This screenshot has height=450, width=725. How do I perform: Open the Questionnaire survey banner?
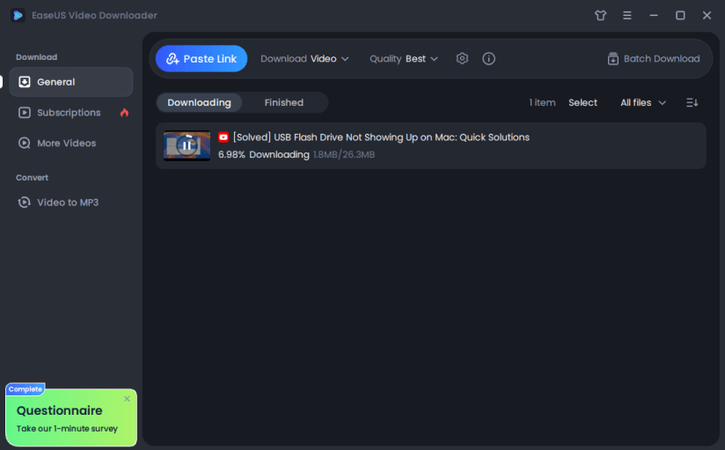coord(71,418)
